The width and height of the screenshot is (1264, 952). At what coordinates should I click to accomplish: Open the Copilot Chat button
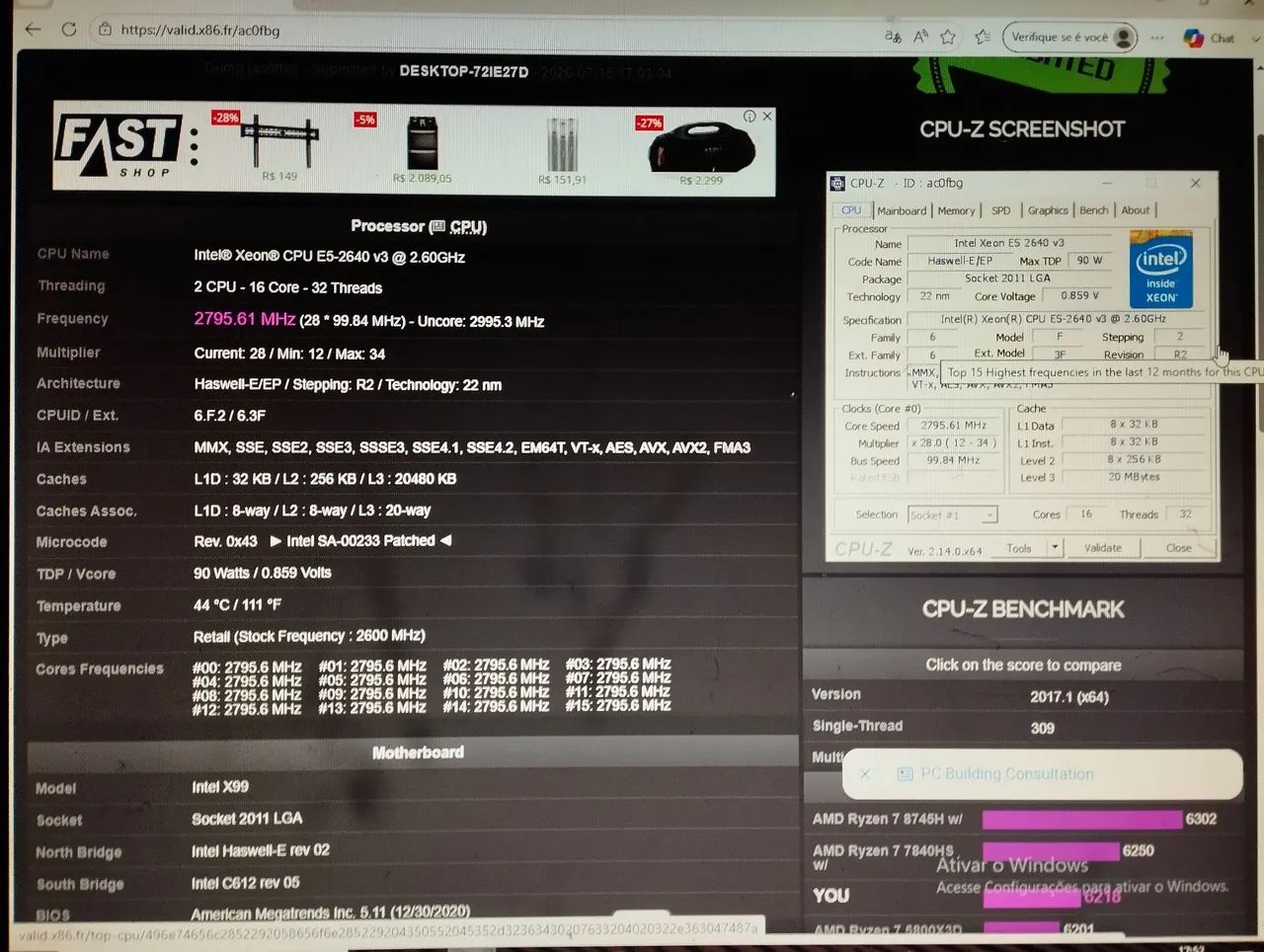(x=1210, y=39)
